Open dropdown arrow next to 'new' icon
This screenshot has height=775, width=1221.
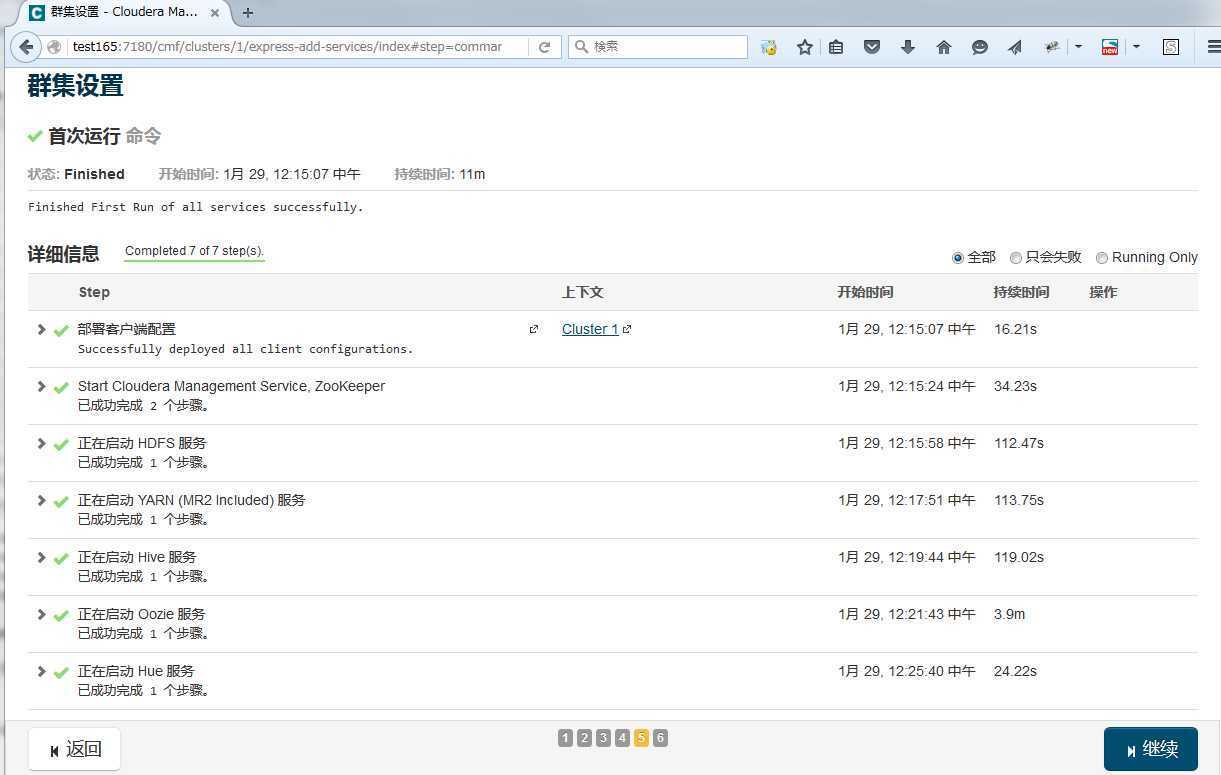click(x=1136, y=47)
